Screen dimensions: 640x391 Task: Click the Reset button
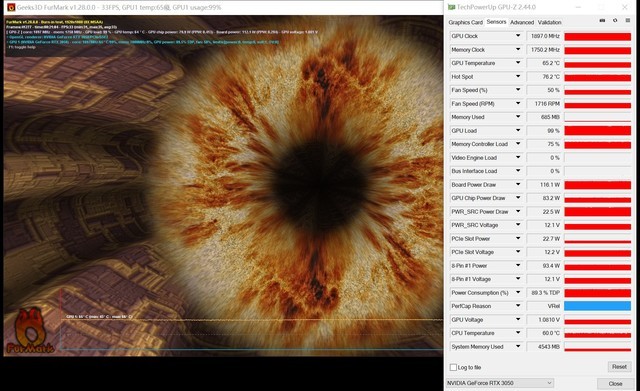(x=619, y=367)
